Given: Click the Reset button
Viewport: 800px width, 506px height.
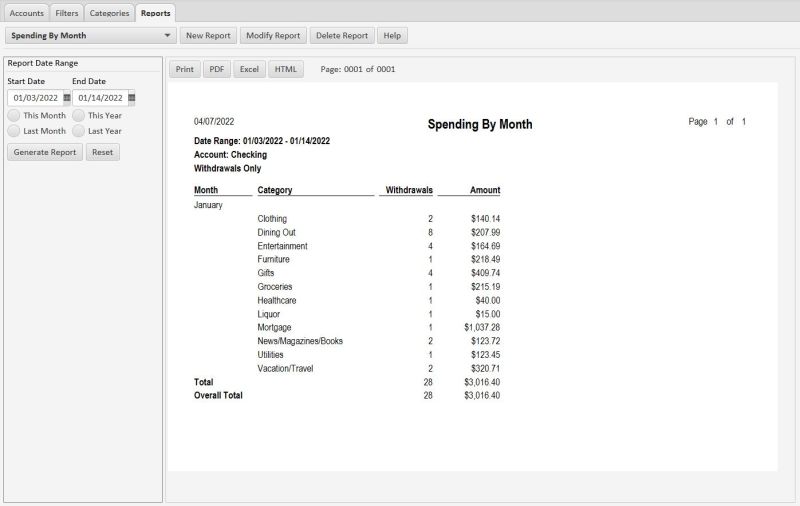Looking at the screenshot, I should point(103,152).
